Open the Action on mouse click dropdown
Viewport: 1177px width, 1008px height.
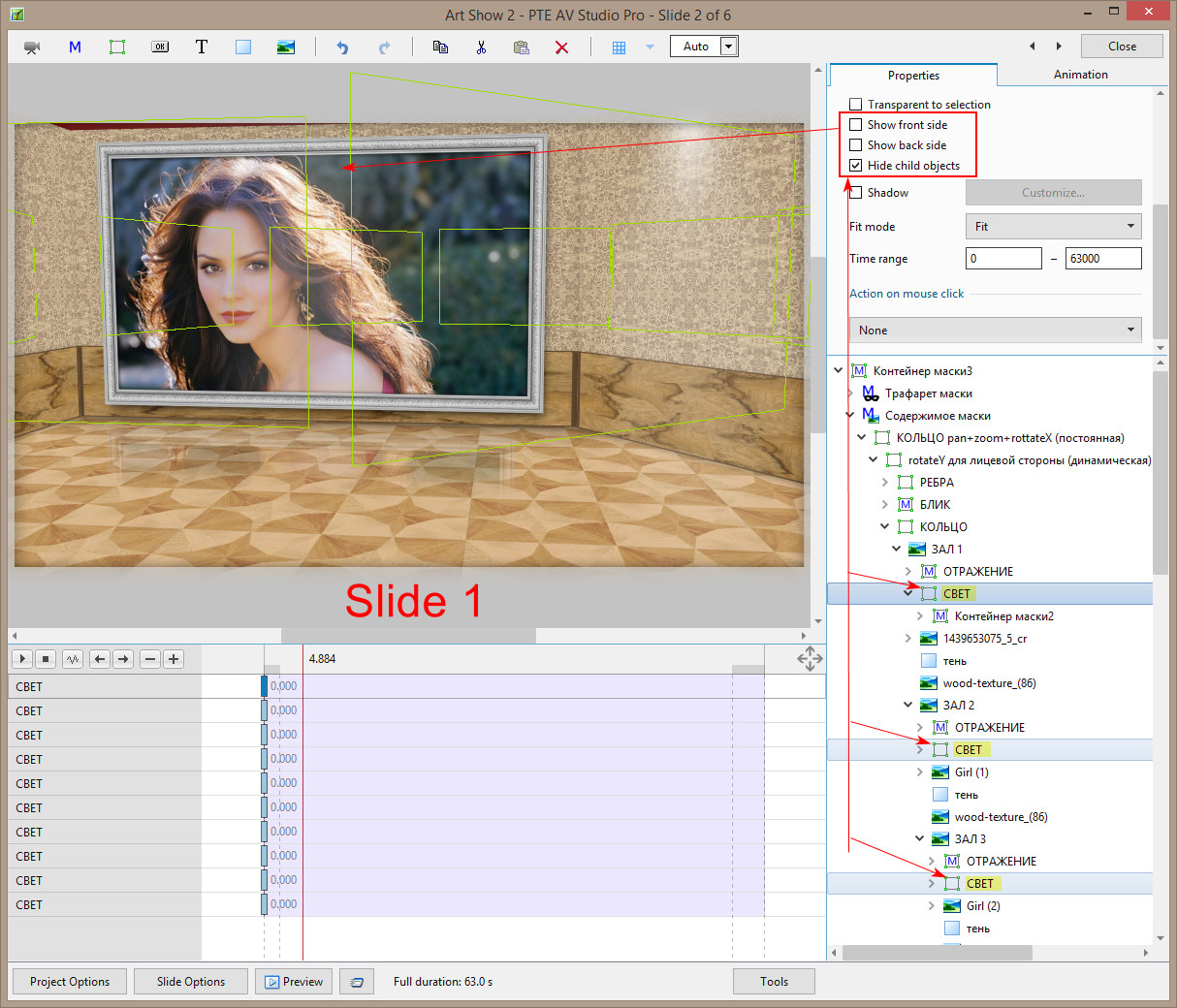pyautogui.click(x=995, y=331)
